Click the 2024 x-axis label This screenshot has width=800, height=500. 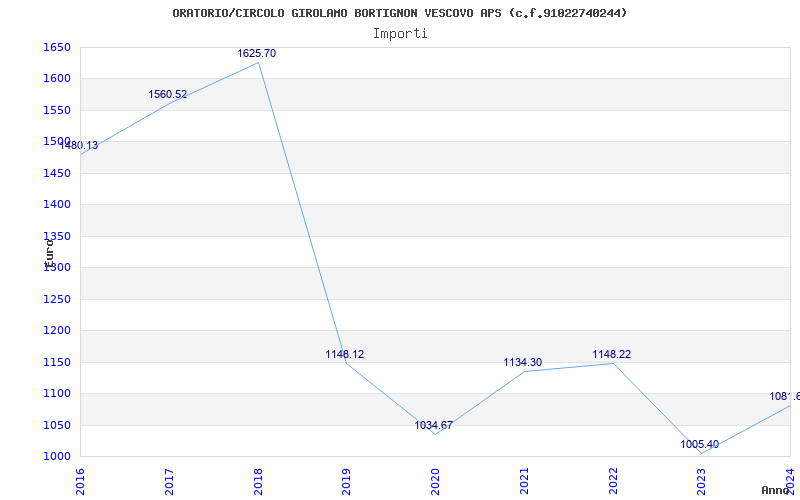pos(790,481)
